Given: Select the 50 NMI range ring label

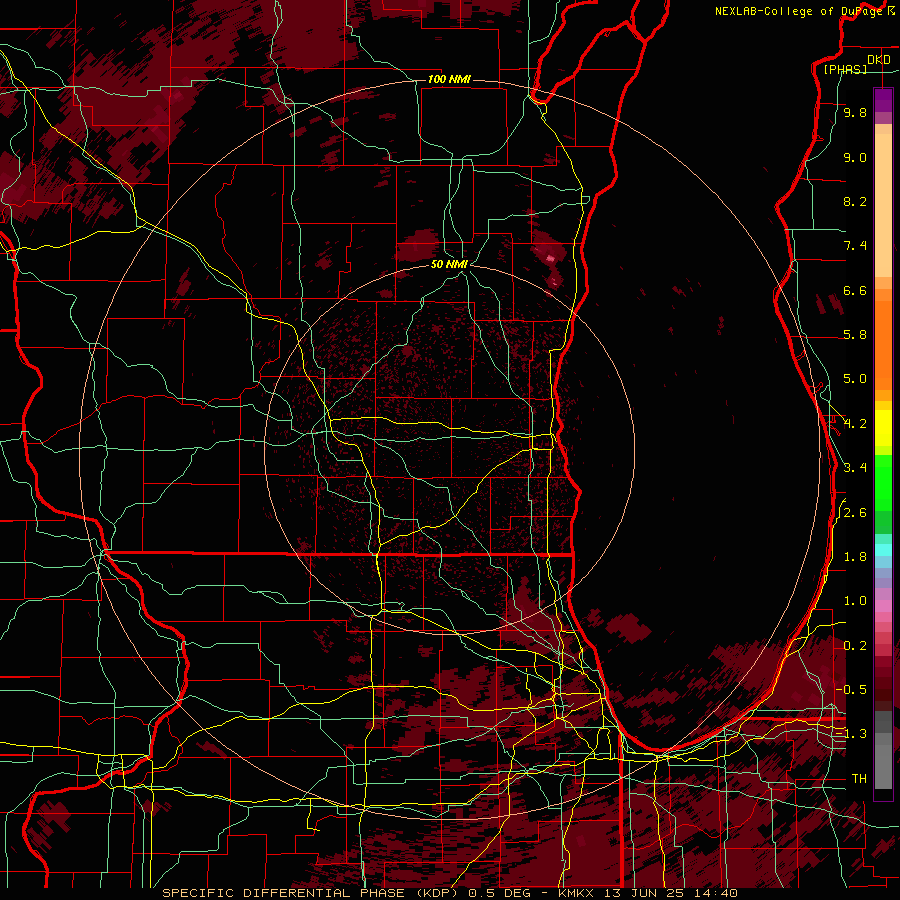Looking at the screenshot, I should click(x=449, y=264).
